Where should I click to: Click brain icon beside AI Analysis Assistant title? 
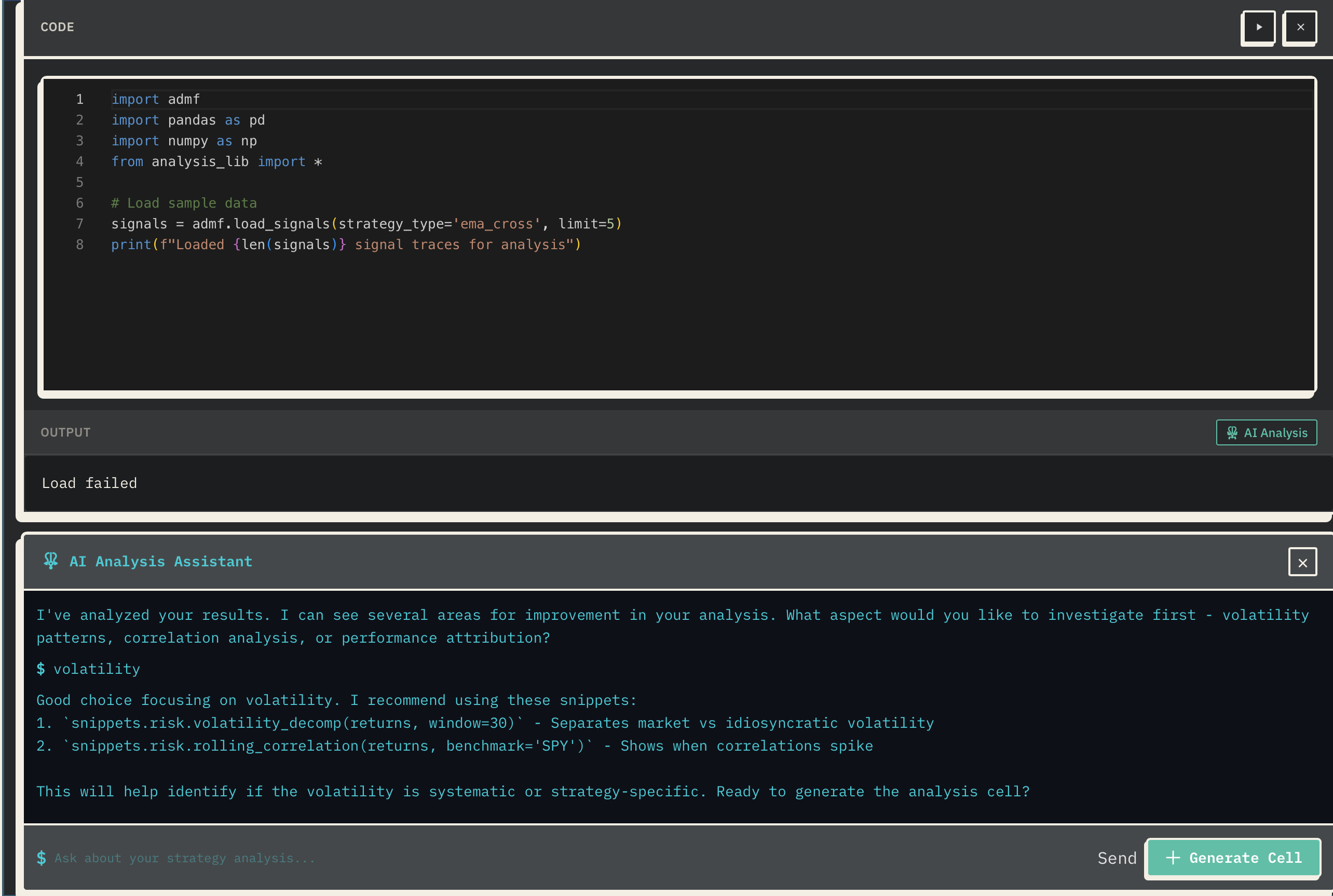point(51,561)
